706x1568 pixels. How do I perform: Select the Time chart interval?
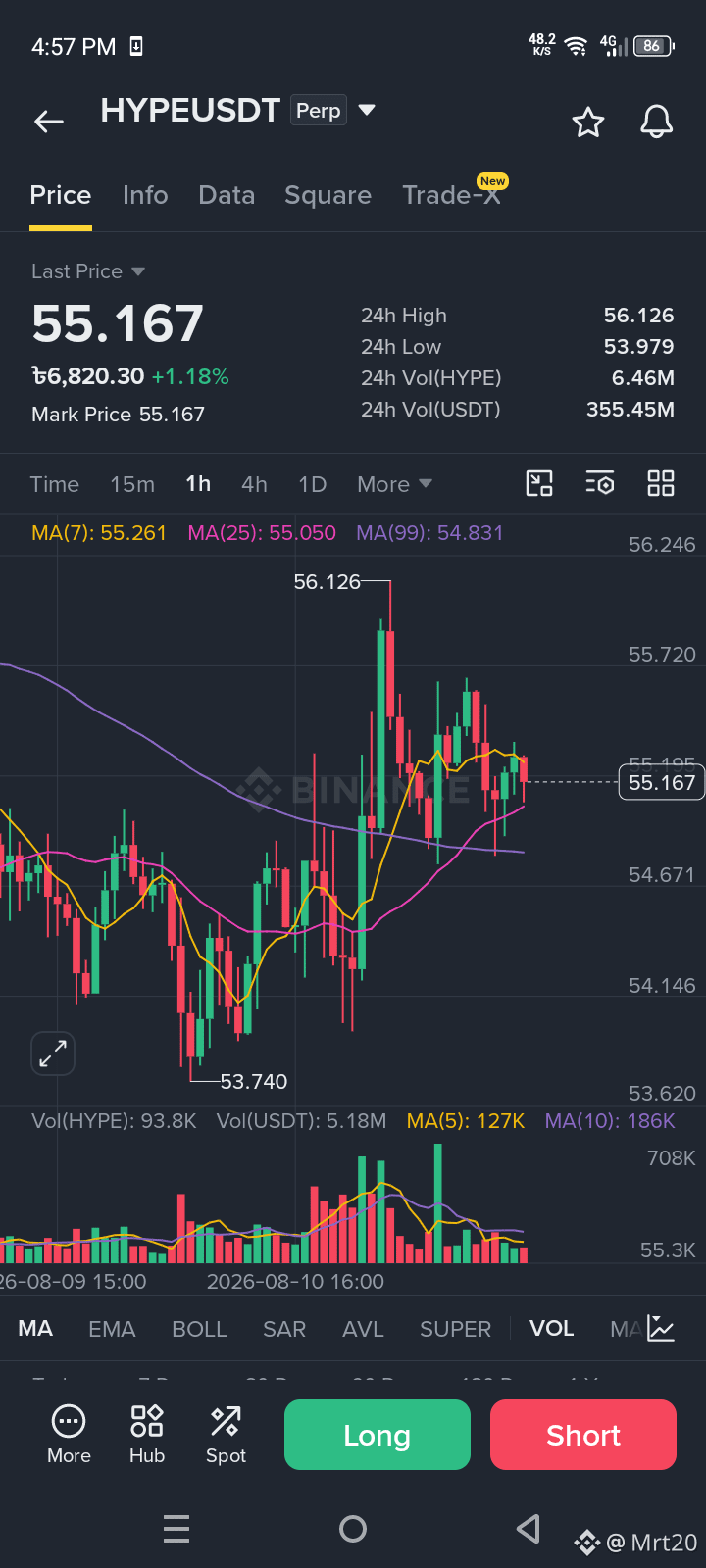click(55, 484)
